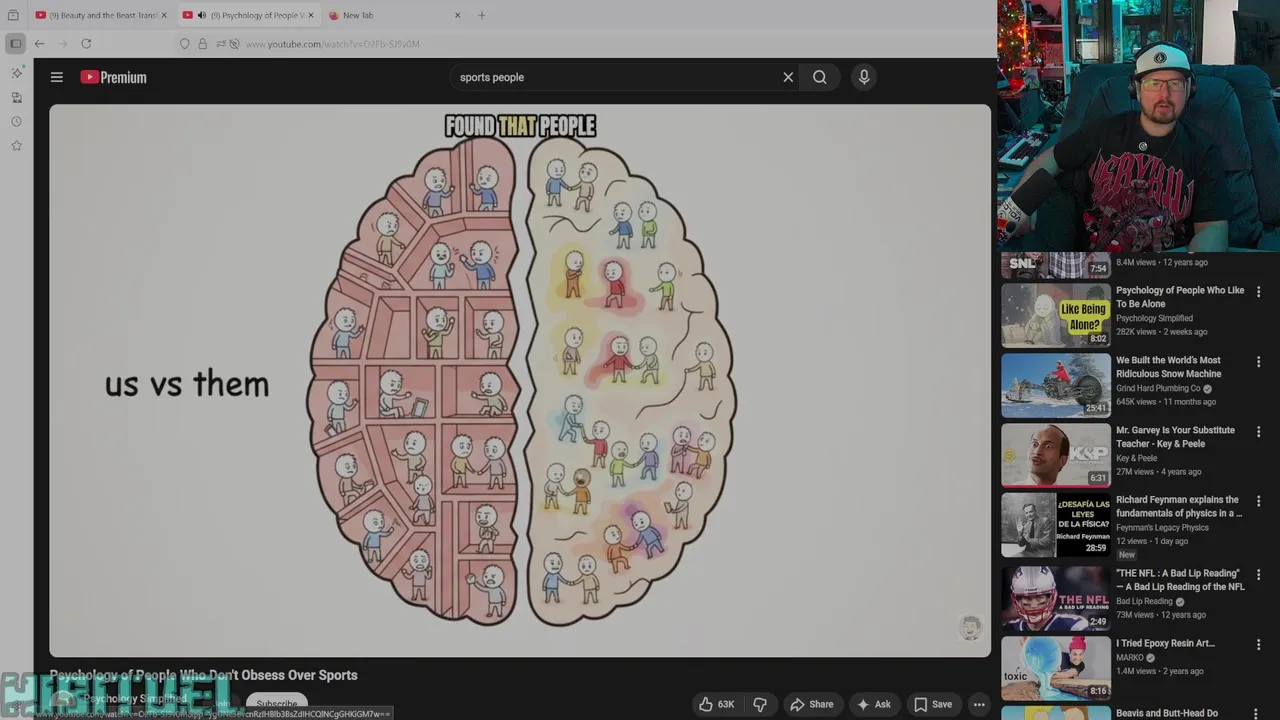This screenshot has width=1280, height=720.
Task: Start voice search with the microphone
Action: point(864,77)
